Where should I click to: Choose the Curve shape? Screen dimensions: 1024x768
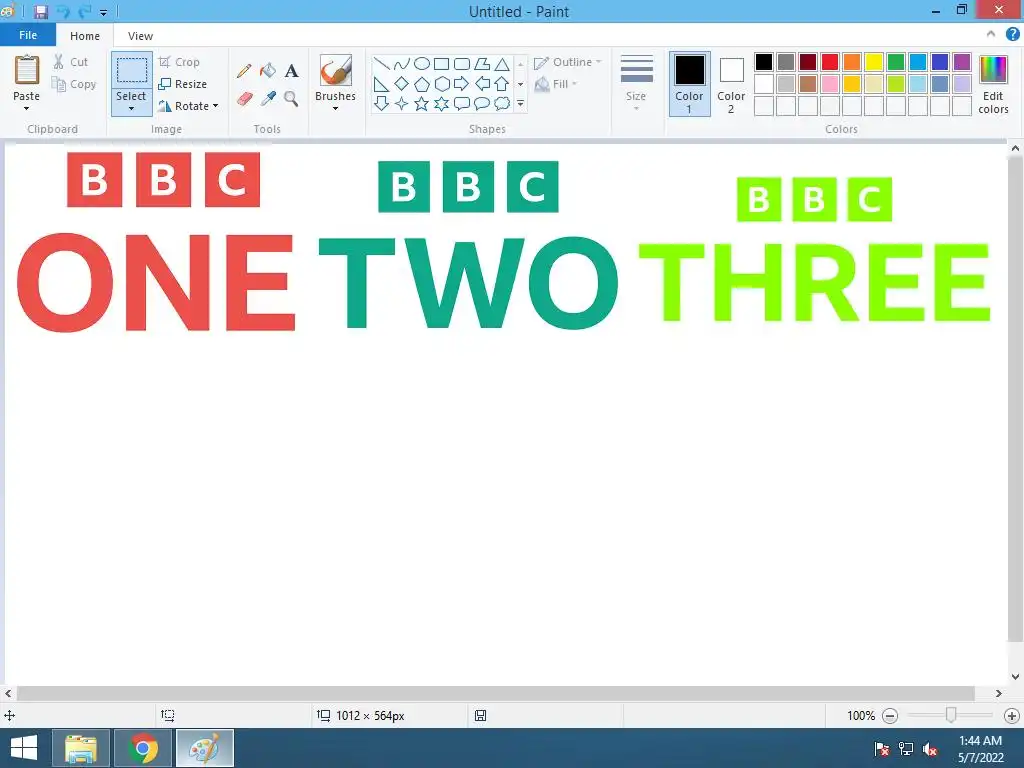pos(402,64)
